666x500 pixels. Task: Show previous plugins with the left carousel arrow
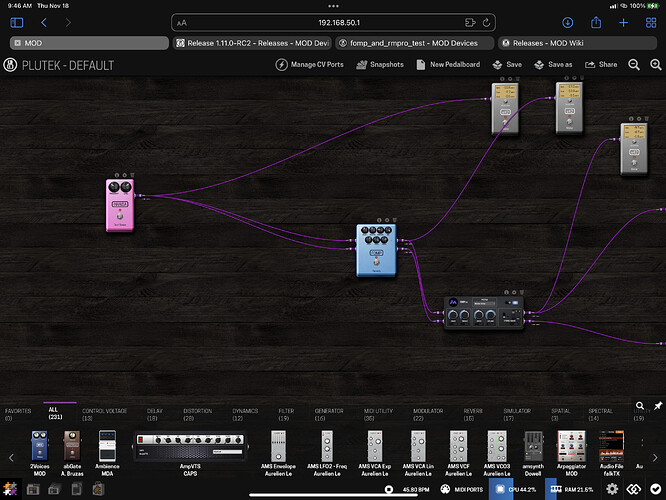11,458
